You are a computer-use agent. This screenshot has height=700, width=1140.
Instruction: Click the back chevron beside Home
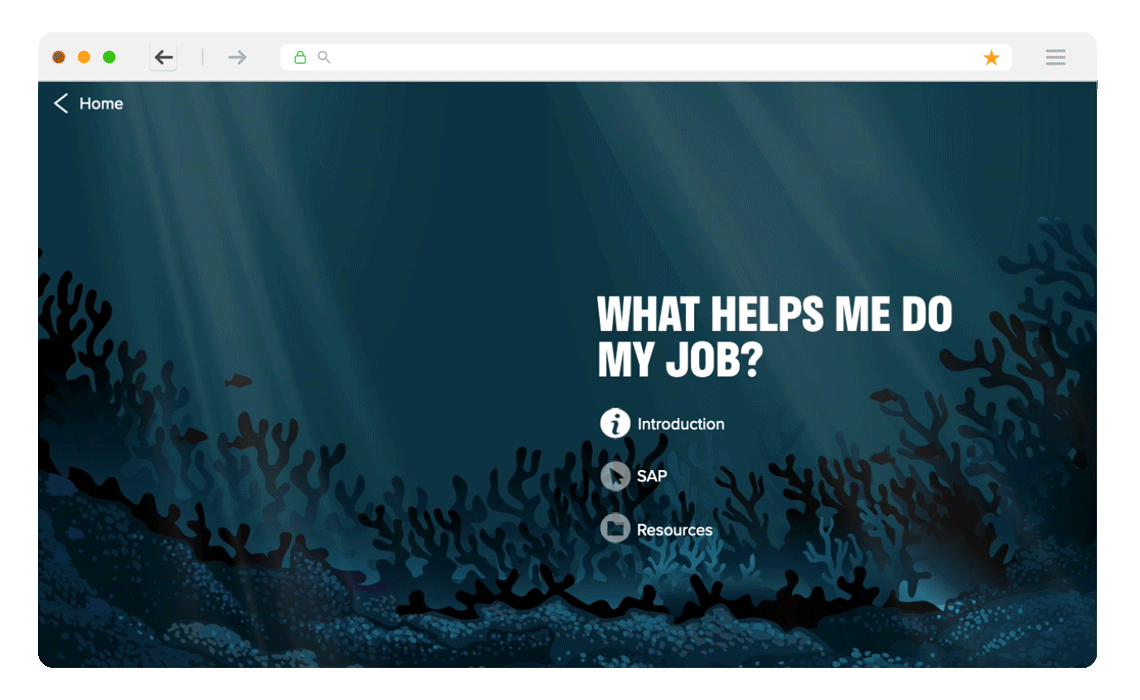pos(61,104)
